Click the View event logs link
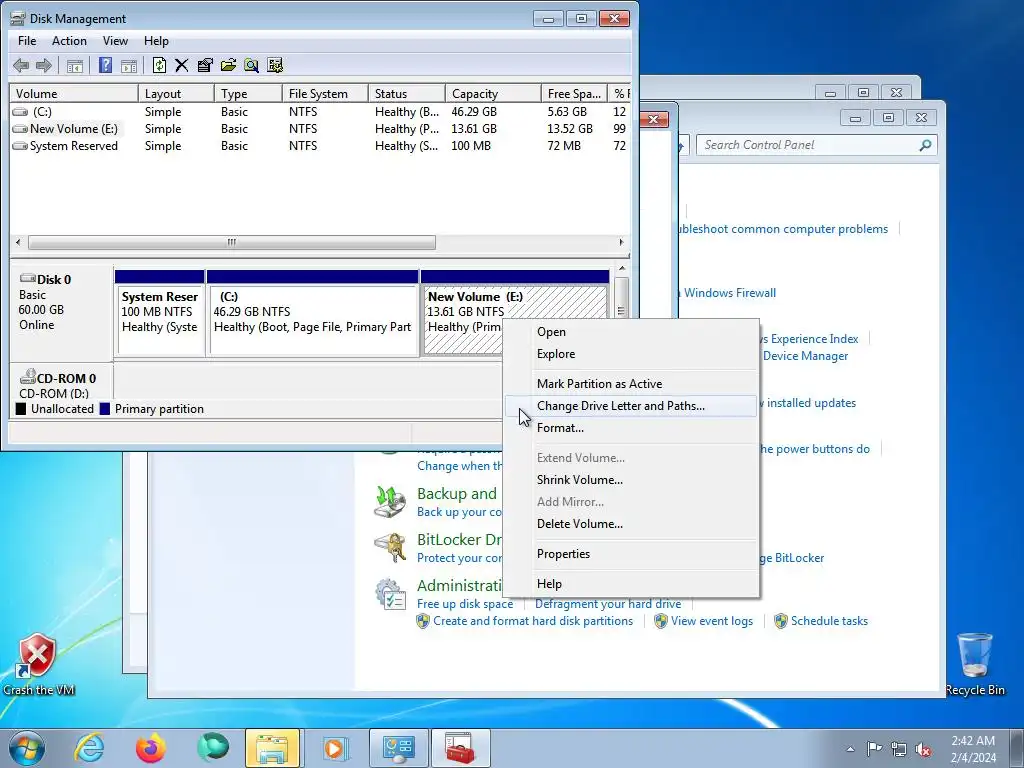 pyautogui.click(x=712, y=621)
